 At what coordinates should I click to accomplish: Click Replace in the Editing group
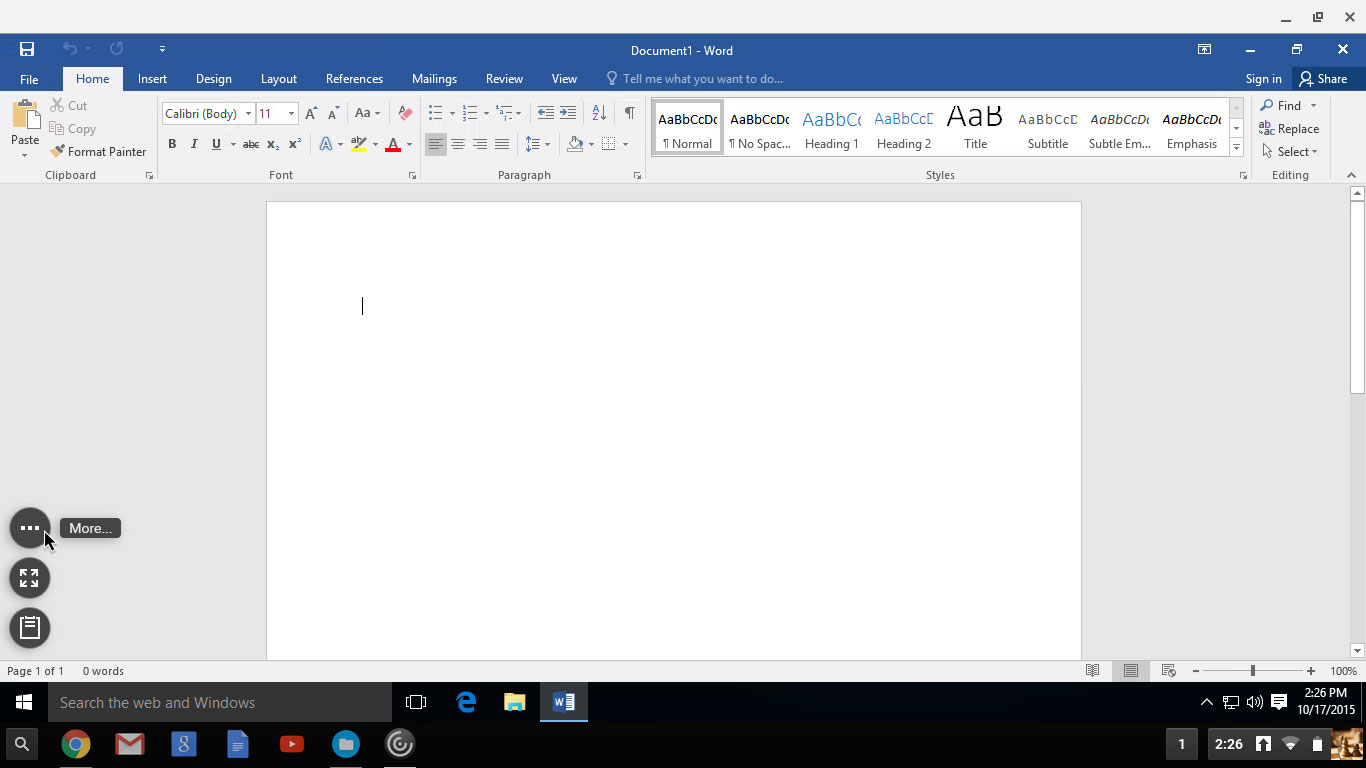[1289, 128]
